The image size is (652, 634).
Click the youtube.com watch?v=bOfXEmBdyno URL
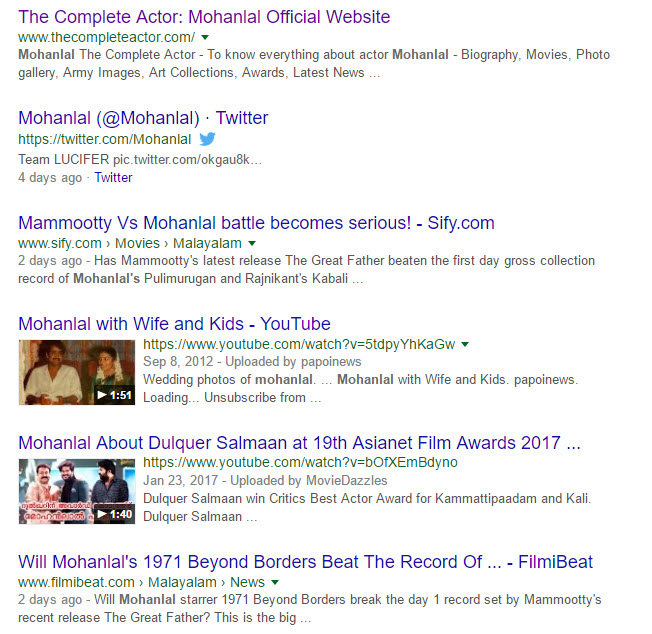[x=300, y=463]
